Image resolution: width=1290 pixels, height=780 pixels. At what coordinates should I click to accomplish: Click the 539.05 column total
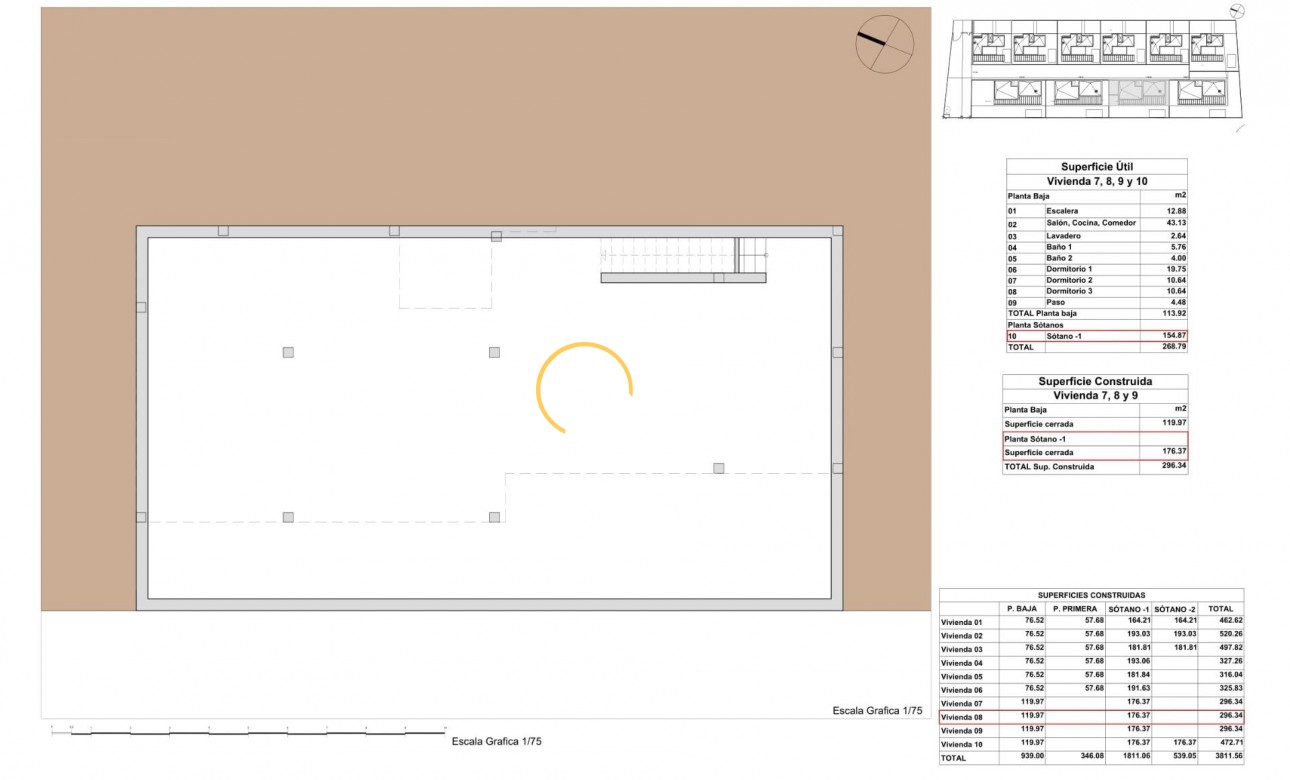pyautogui.click(x=1186, y=757)
